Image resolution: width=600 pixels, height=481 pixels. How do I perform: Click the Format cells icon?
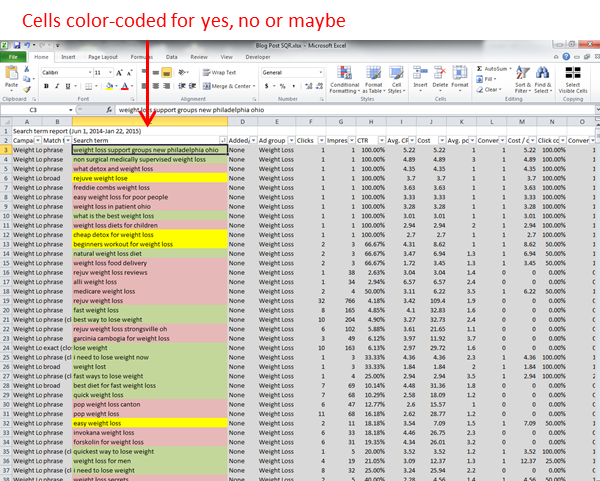tap(460, 72)
